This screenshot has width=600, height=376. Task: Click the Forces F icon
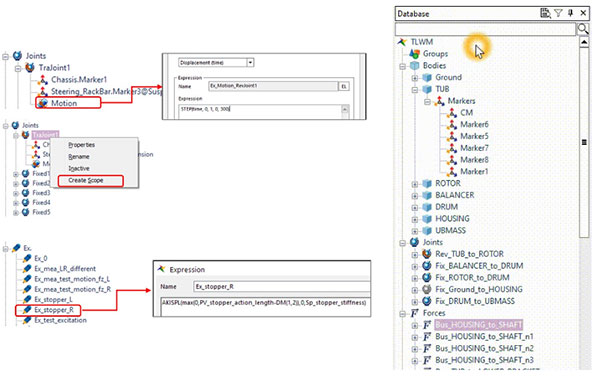[x=414, y=313]
